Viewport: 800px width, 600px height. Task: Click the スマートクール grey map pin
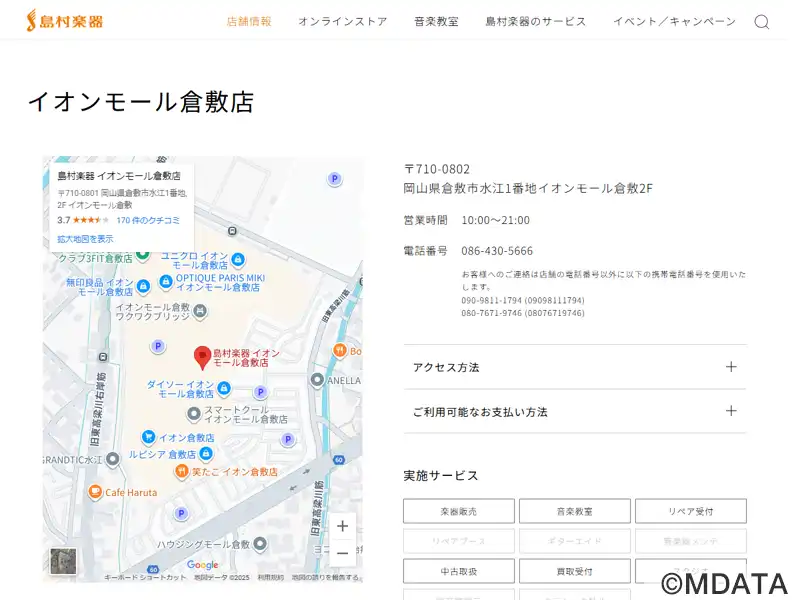pos(193,414)
